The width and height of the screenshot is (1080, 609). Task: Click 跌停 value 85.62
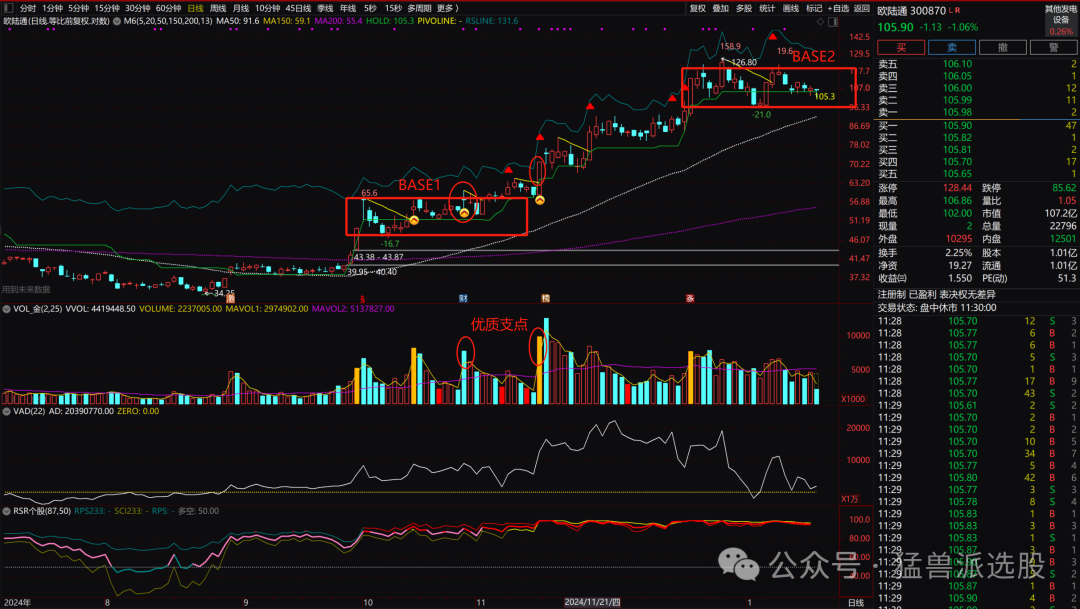click(1064, 188)
